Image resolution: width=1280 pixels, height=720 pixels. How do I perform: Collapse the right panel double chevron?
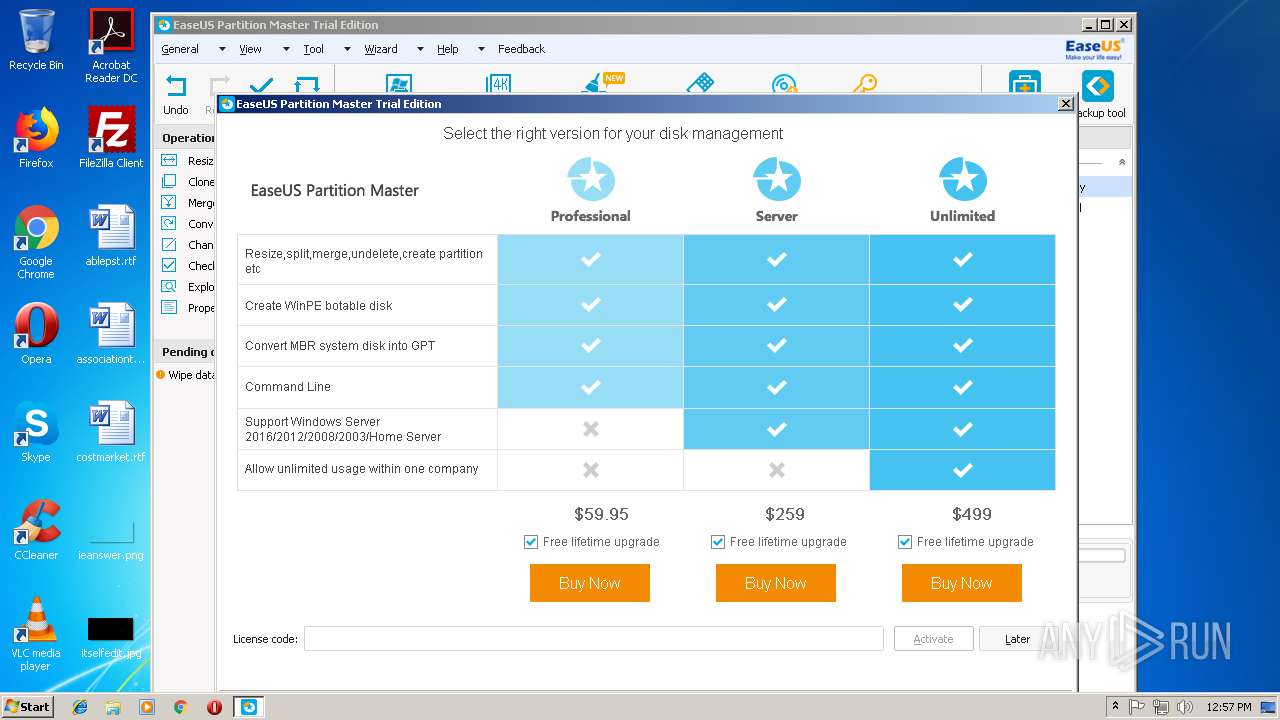(1122, 162)
